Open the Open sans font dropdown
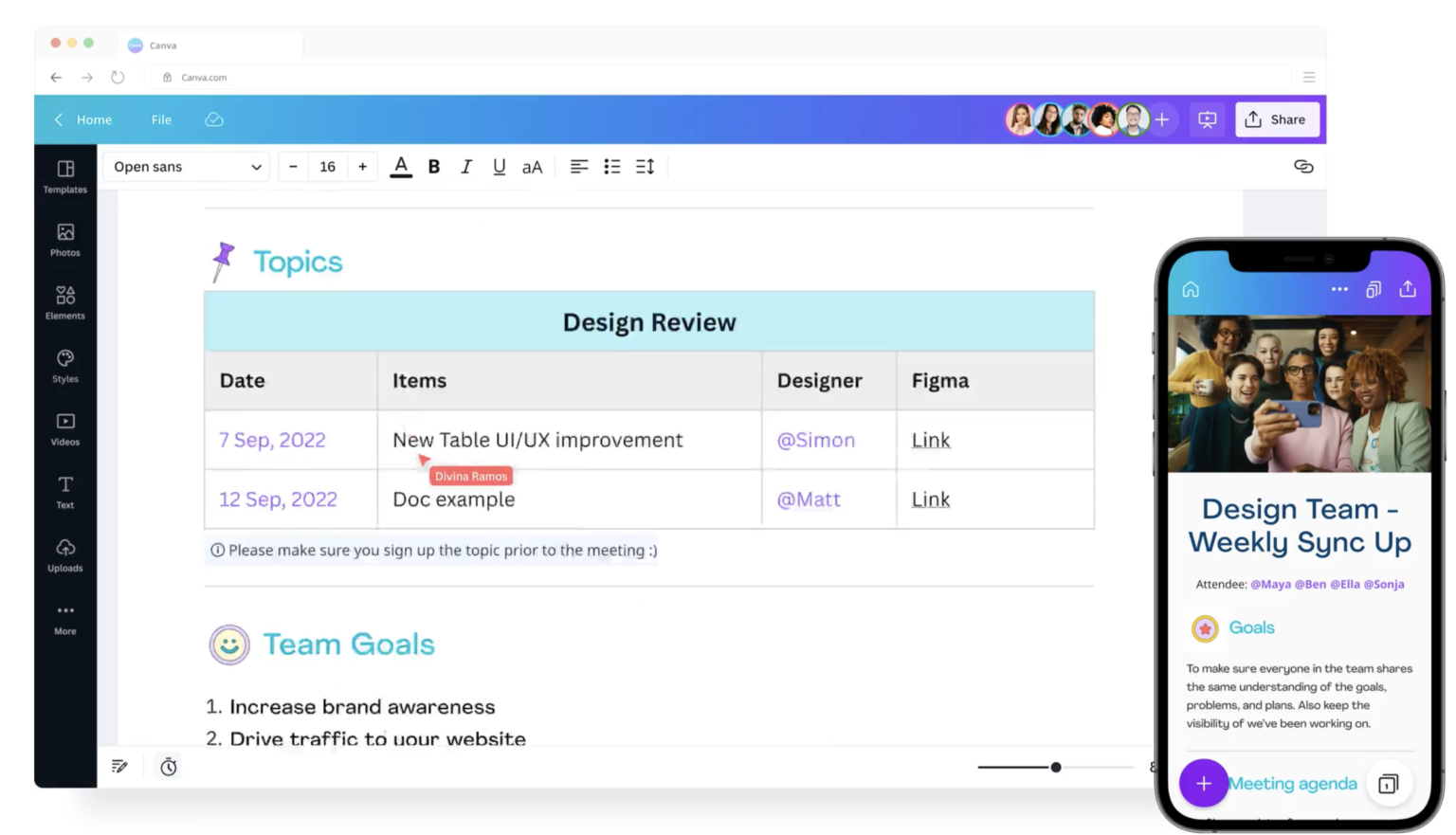 (186, 166)
